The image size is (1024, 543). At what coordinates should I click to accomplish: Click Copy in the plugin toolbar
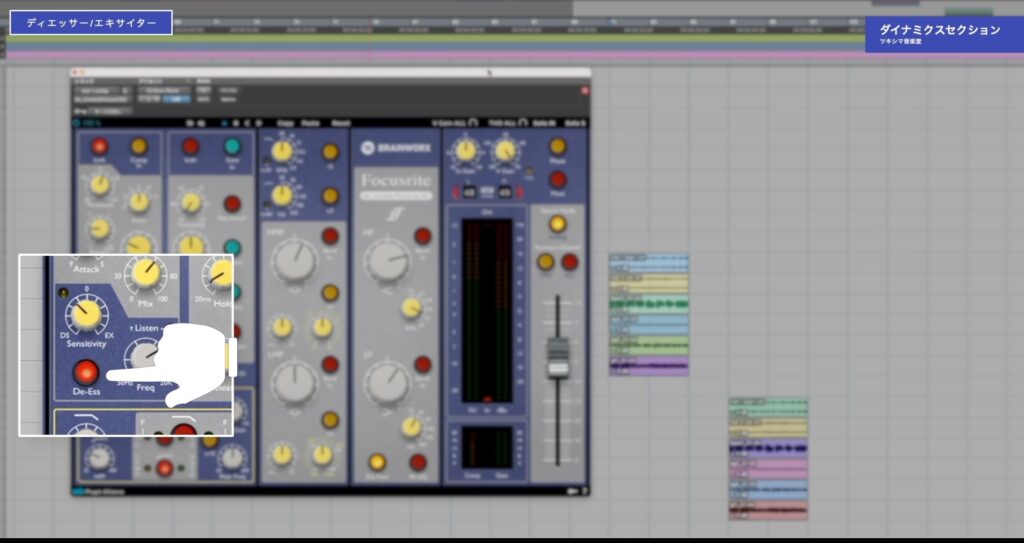(285, 123)
